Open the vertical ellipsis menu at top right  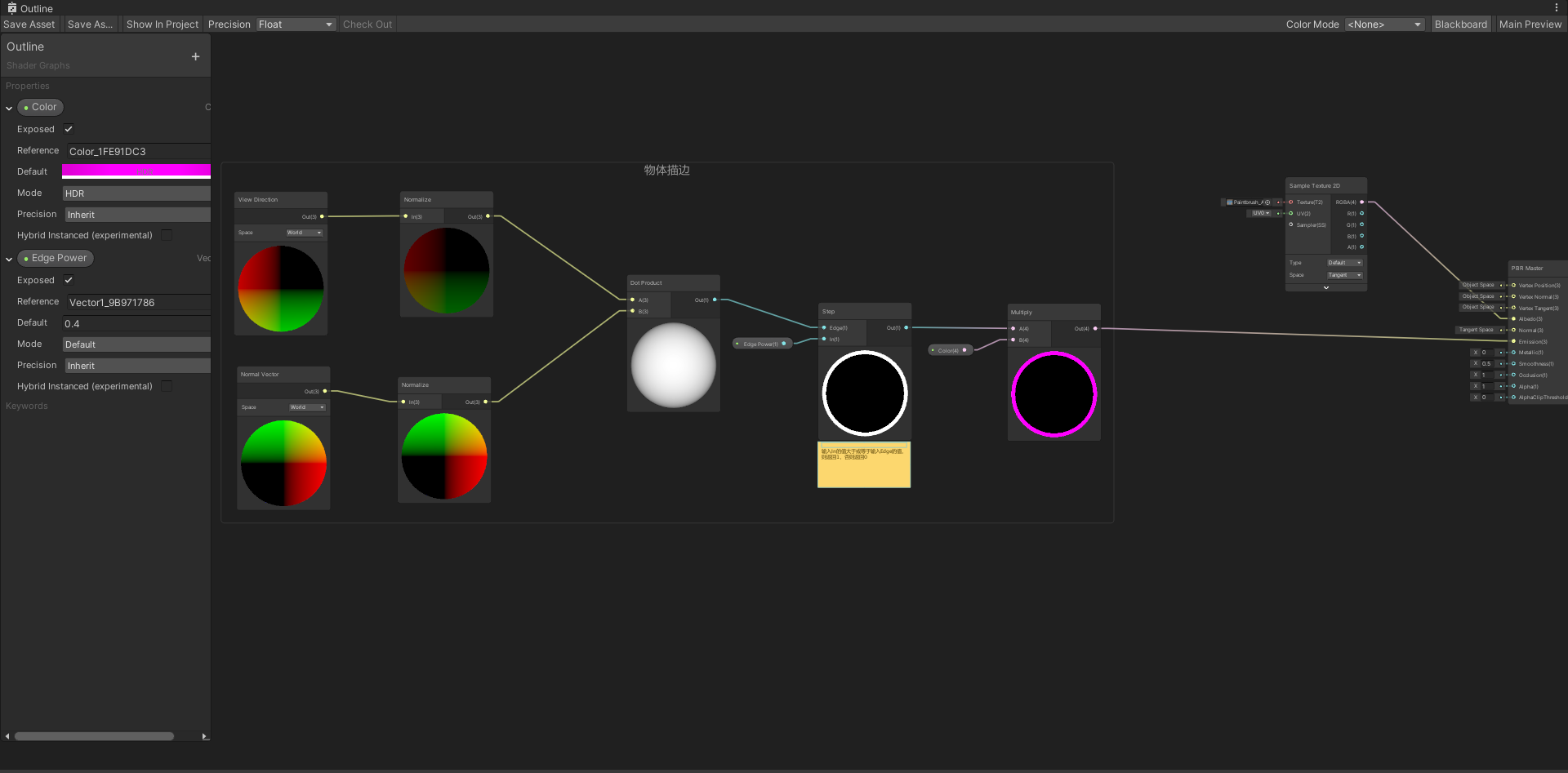pyautogui.click(x=1557, y=7)
